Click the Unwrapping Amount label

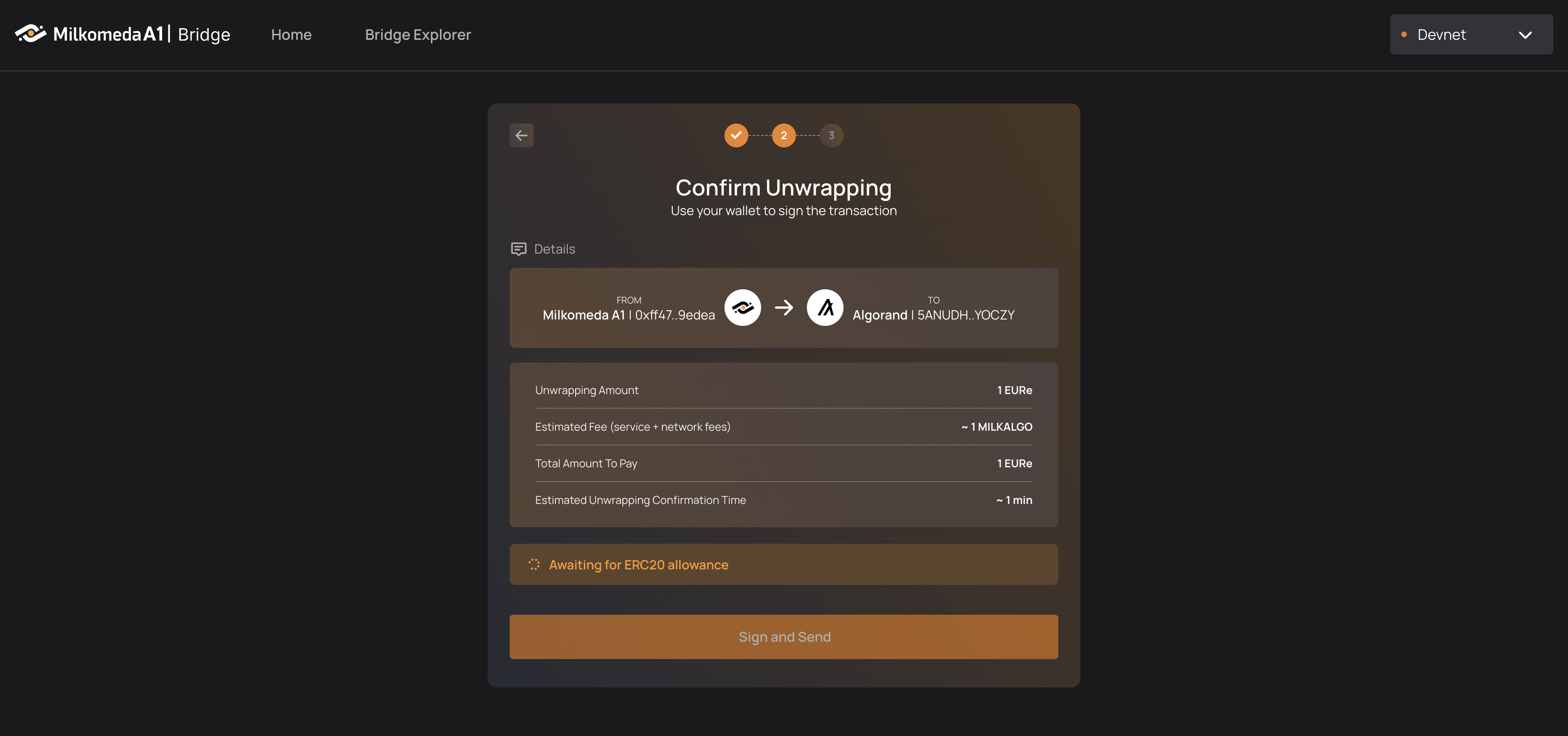coord(586,390)
